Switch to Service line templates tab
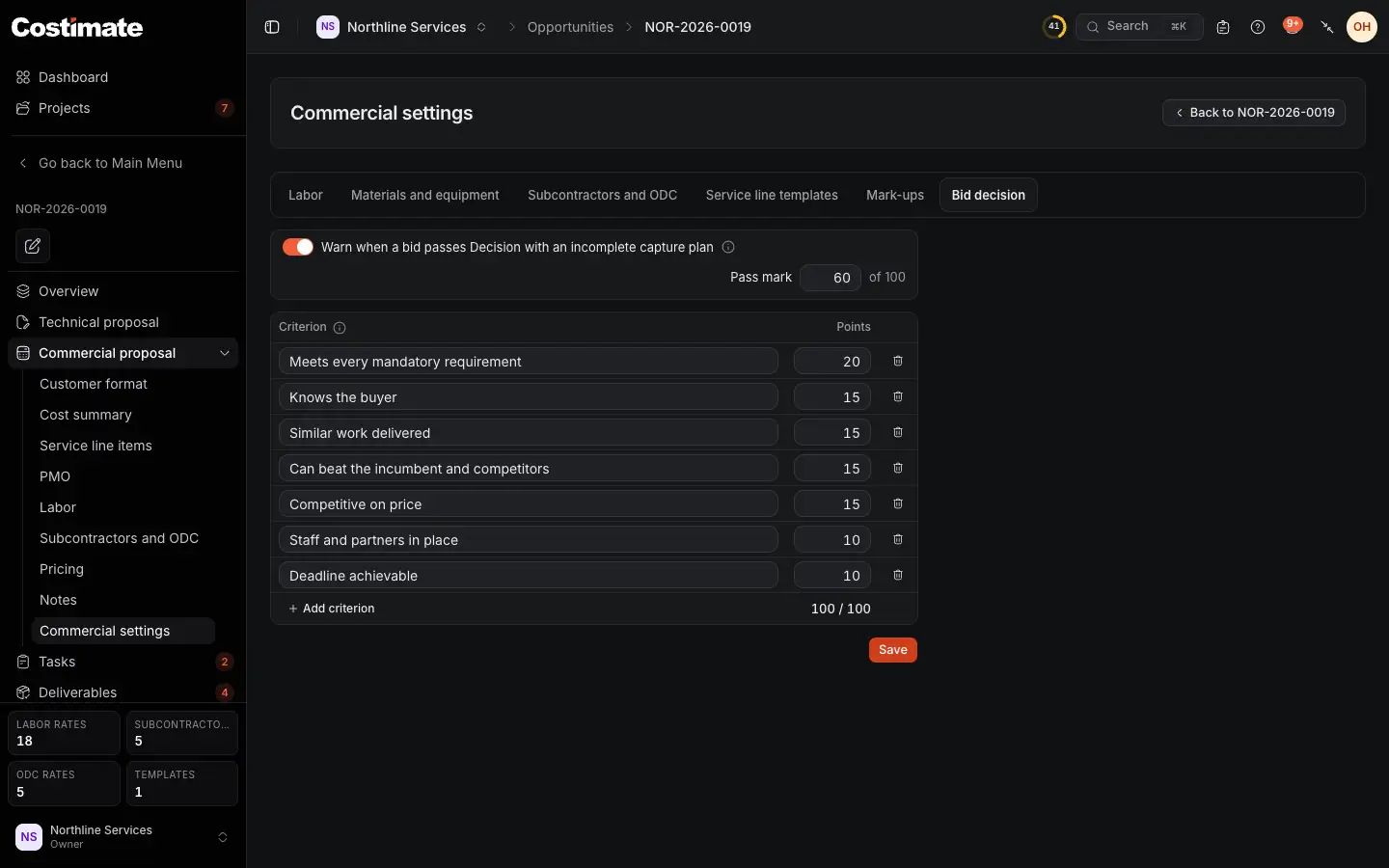 [x=772, y=195]
